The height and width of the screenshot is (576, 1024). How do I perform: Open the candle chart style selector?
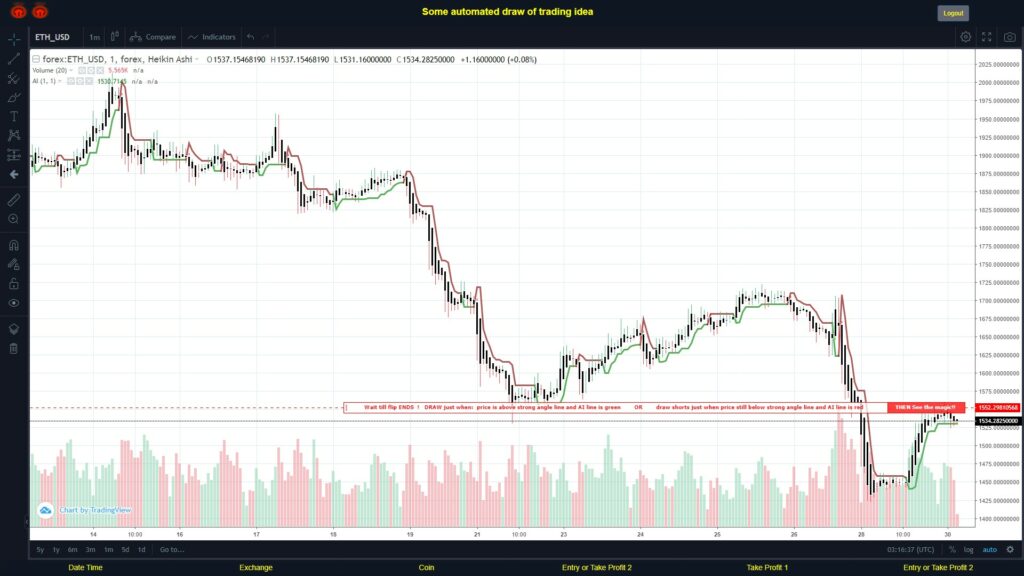(x=114, y=37)
